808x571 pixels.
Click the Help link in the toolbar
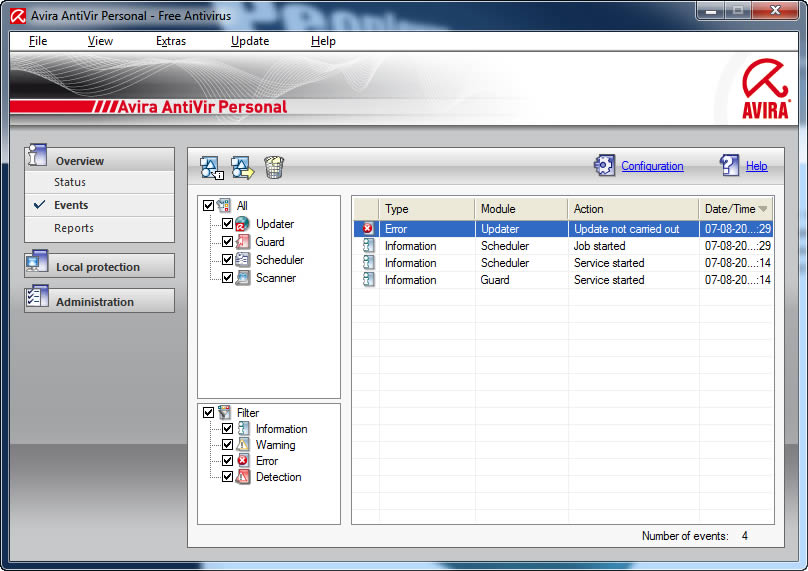pyautogui.click(x=757, y=166)
